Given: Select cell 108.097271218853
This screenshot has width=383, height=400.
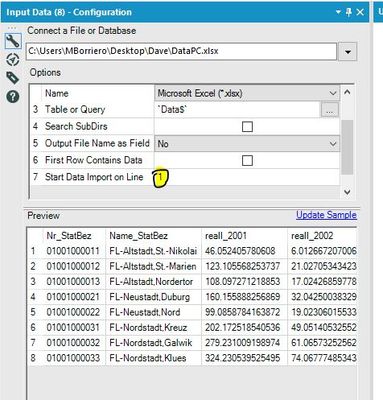Looking at the screenshot, I should tap(244, 282).
